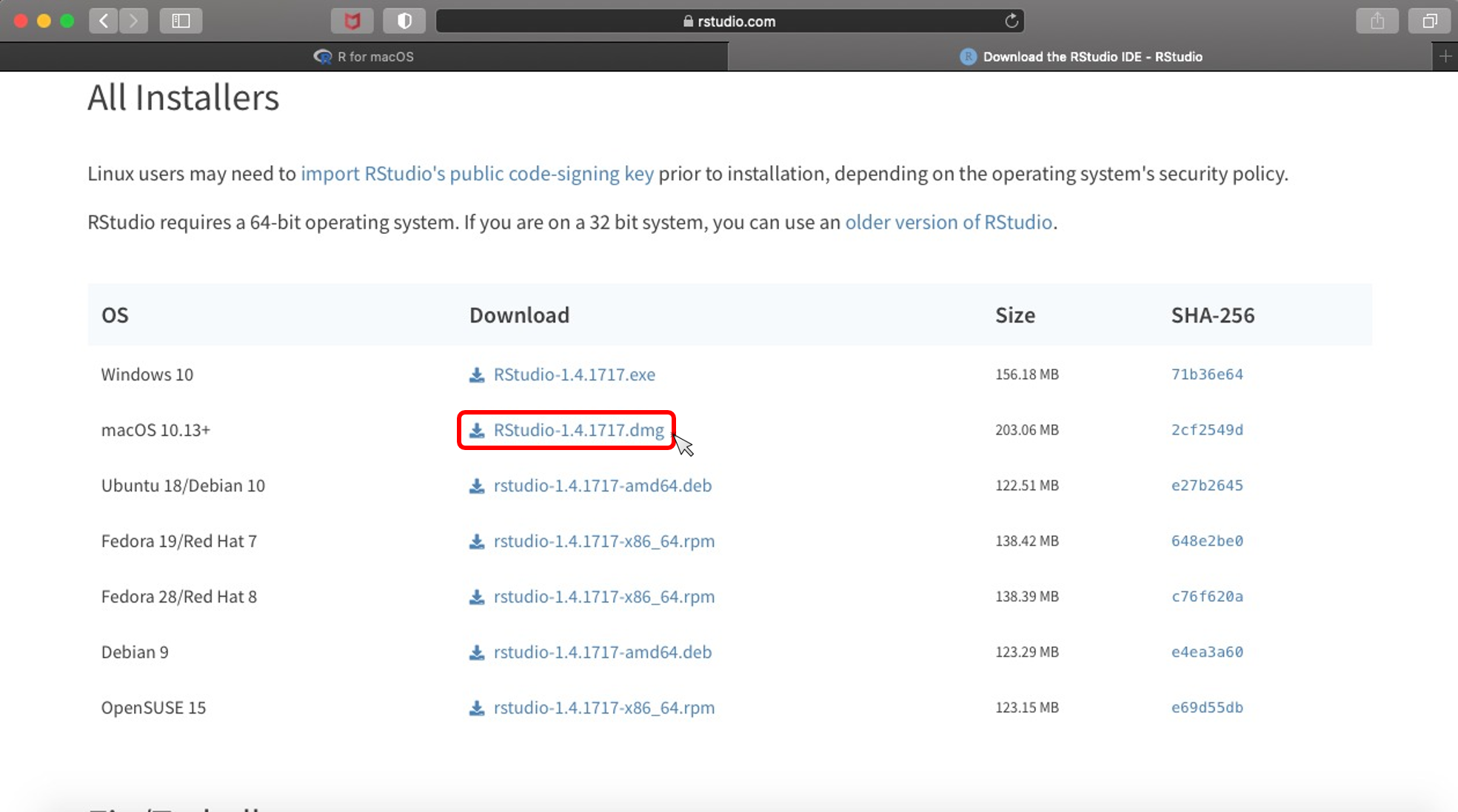
Task: Click the lock icon in address bar
Action: click(x=688, y=21)
